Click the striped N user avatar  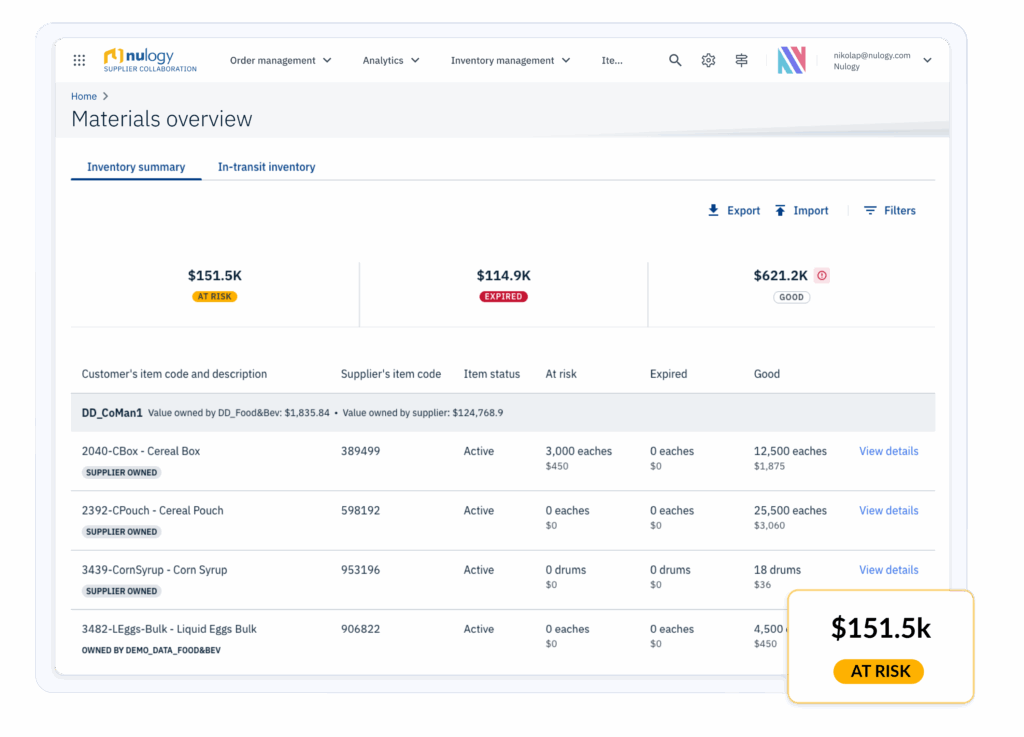pyautogui.click(x=792, y=61)
